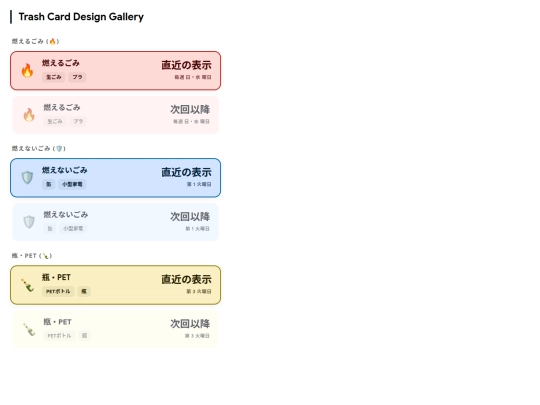Click the small bottle emoji in the 瓶・PET section header
The height and width of the screenshot is (405, 540).
(x=45, y=256)
